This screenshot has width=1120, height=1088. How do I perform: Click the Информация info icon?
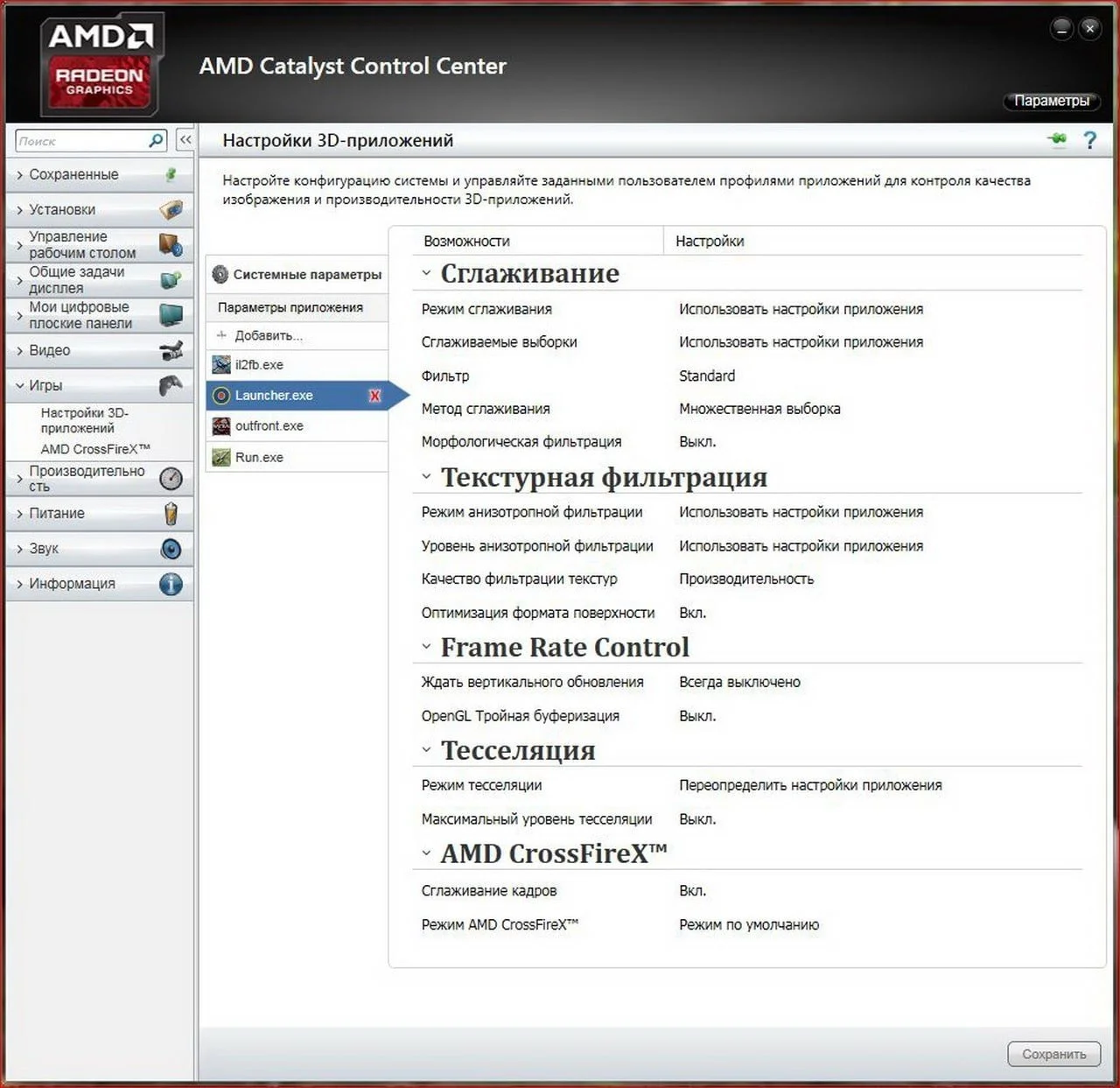tap(171, 584)
